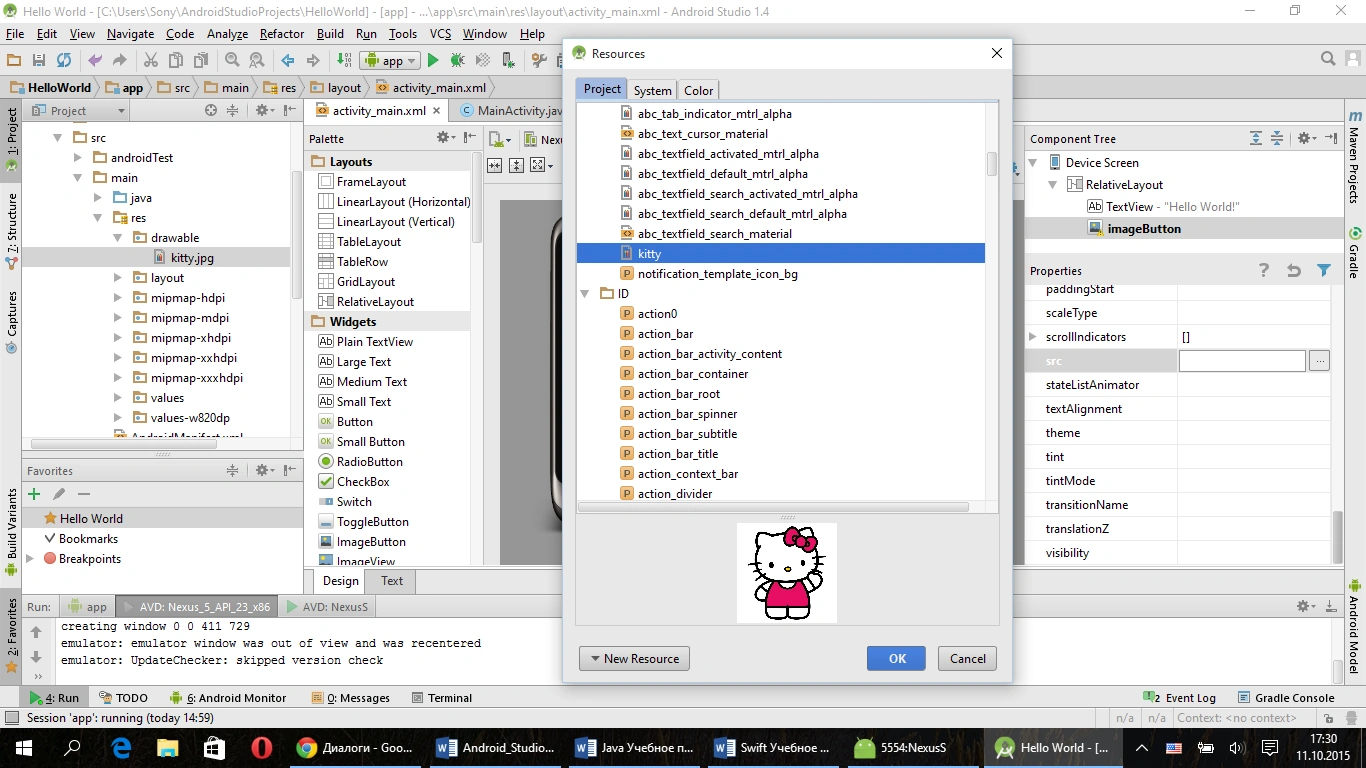Toggle the Maven Projects side panel
The width and height of the screenshot is (1366, 768).
tap(1354, 155)
